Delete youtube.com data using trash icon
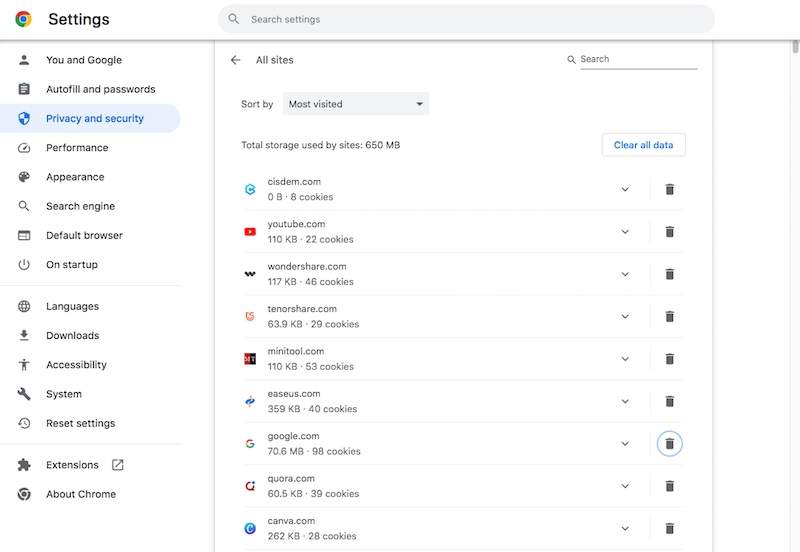This screenshot has height=552, width=800. [x=669, y=232]
